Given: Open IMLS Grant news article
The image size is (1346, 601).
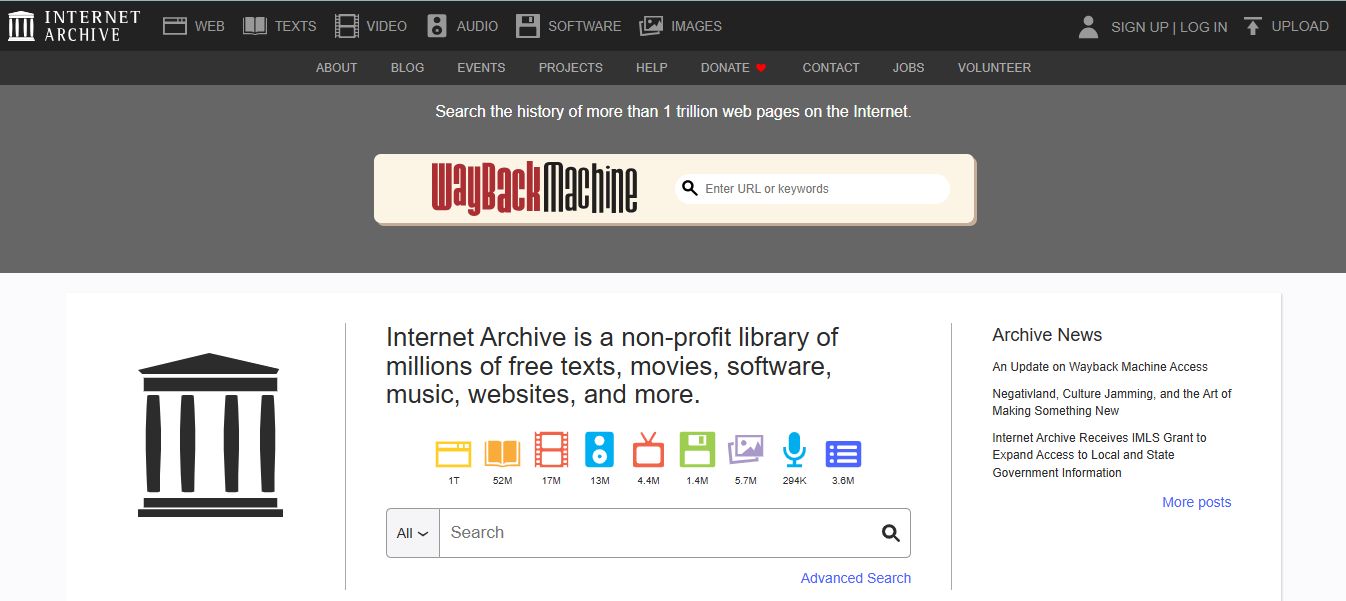Looking at the screenshot, I should click(x=1100, y=455).
